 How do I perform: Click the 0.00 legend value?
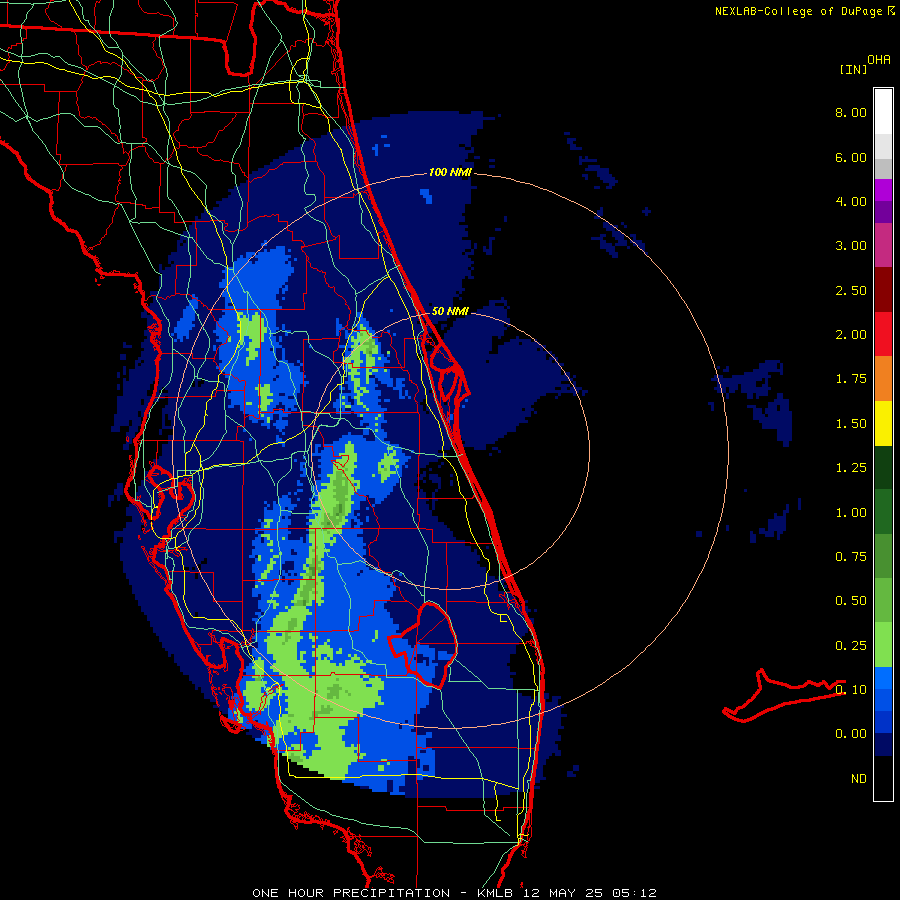851,734
